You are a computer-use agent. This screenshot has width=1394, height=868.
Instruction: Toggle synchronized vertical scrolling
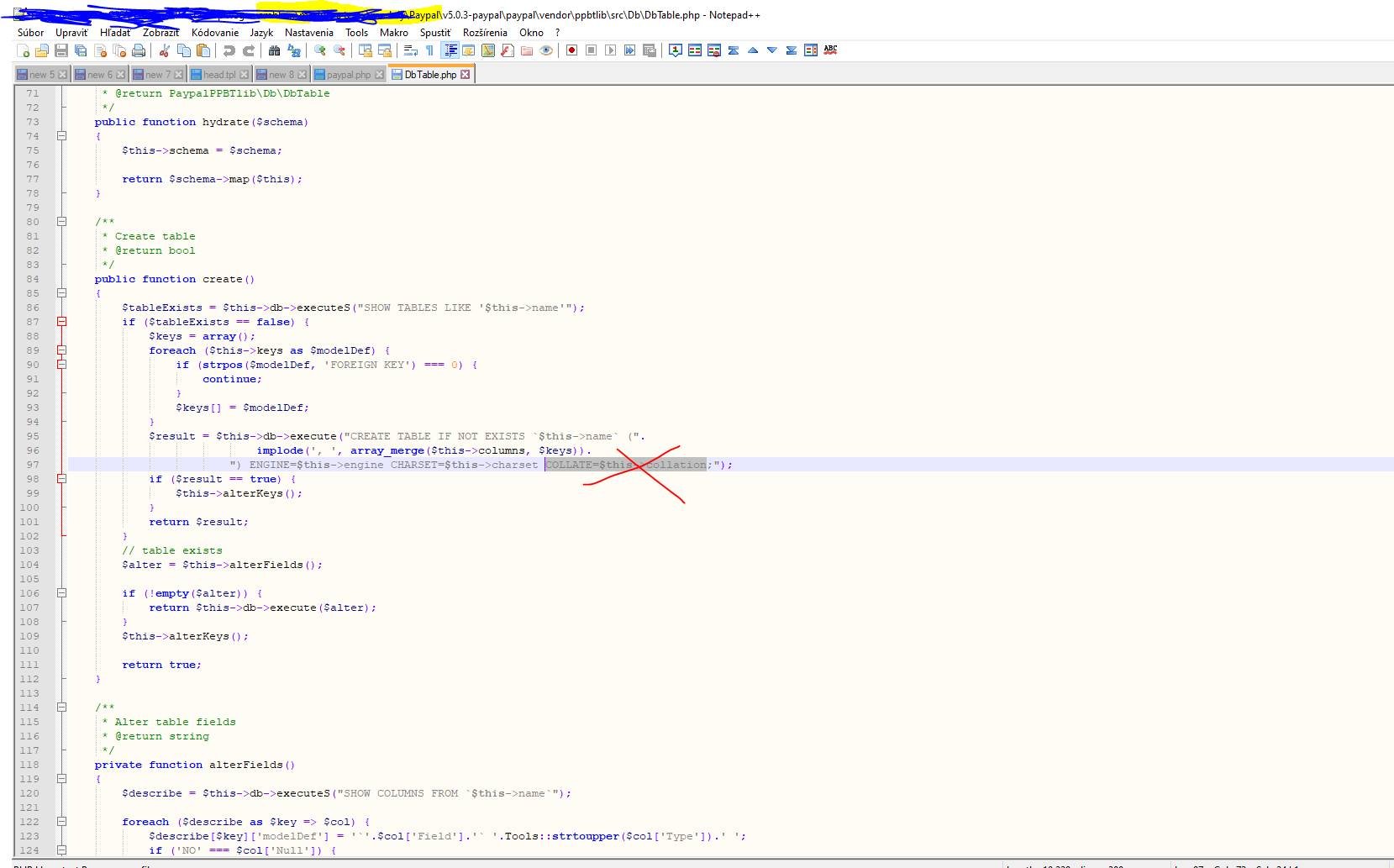click(366, 50)
